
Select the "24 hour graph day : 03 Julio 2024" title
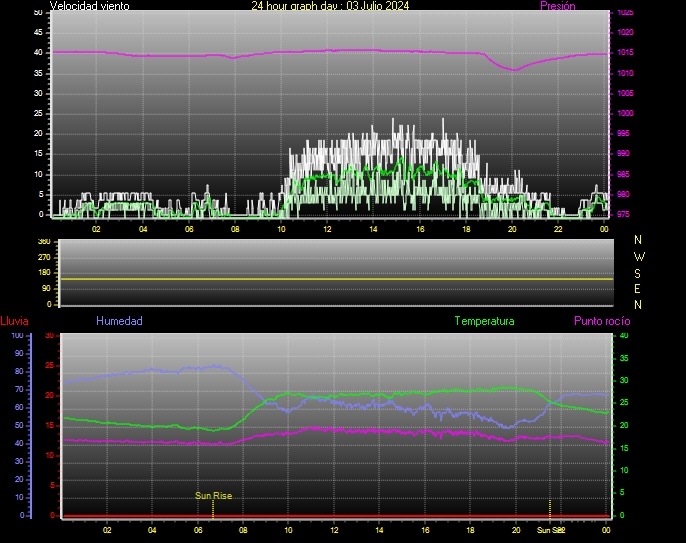330,5
